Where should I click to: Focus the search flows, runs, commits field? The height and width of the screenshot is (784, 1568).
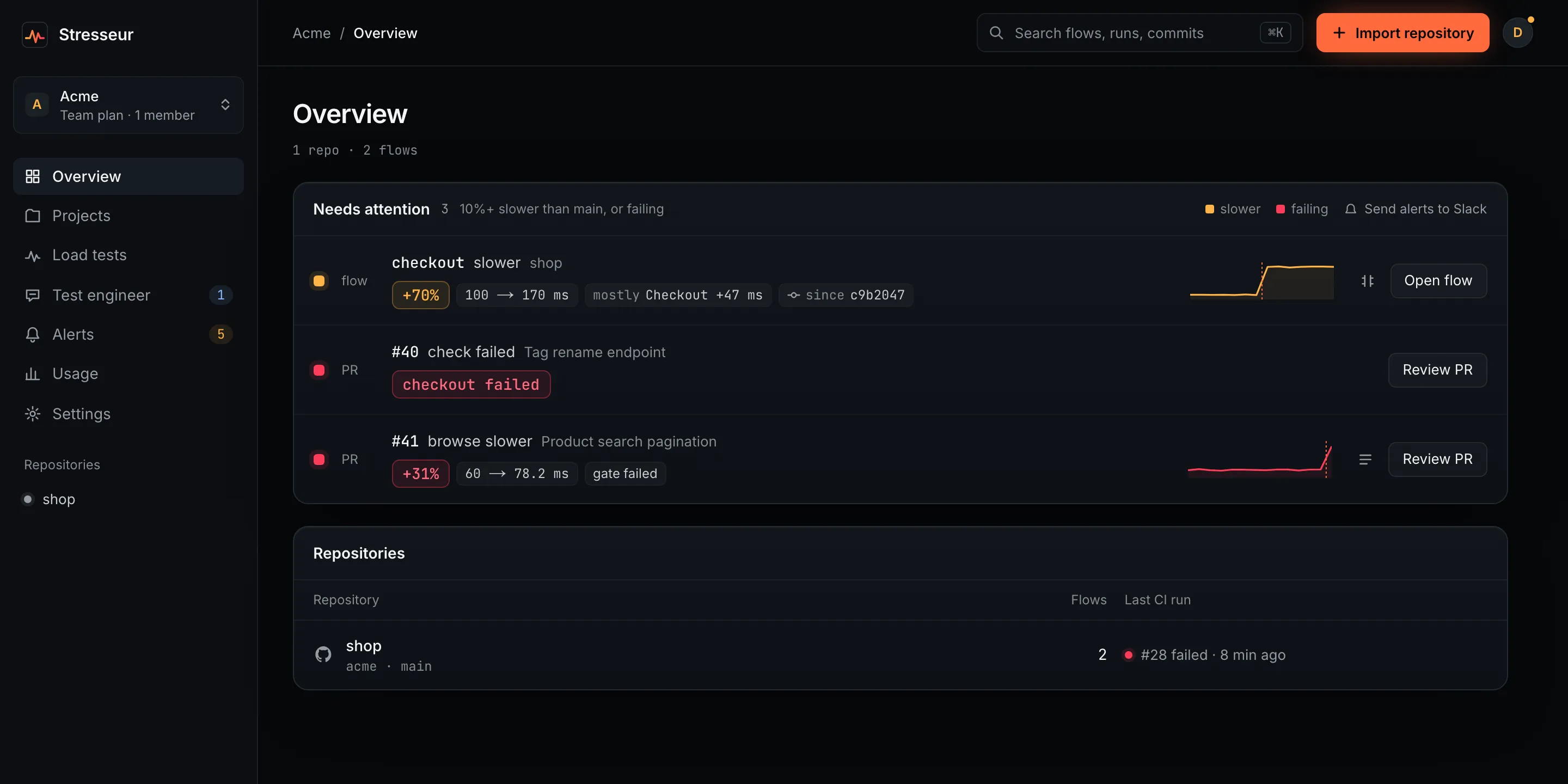click(1140, 33)
